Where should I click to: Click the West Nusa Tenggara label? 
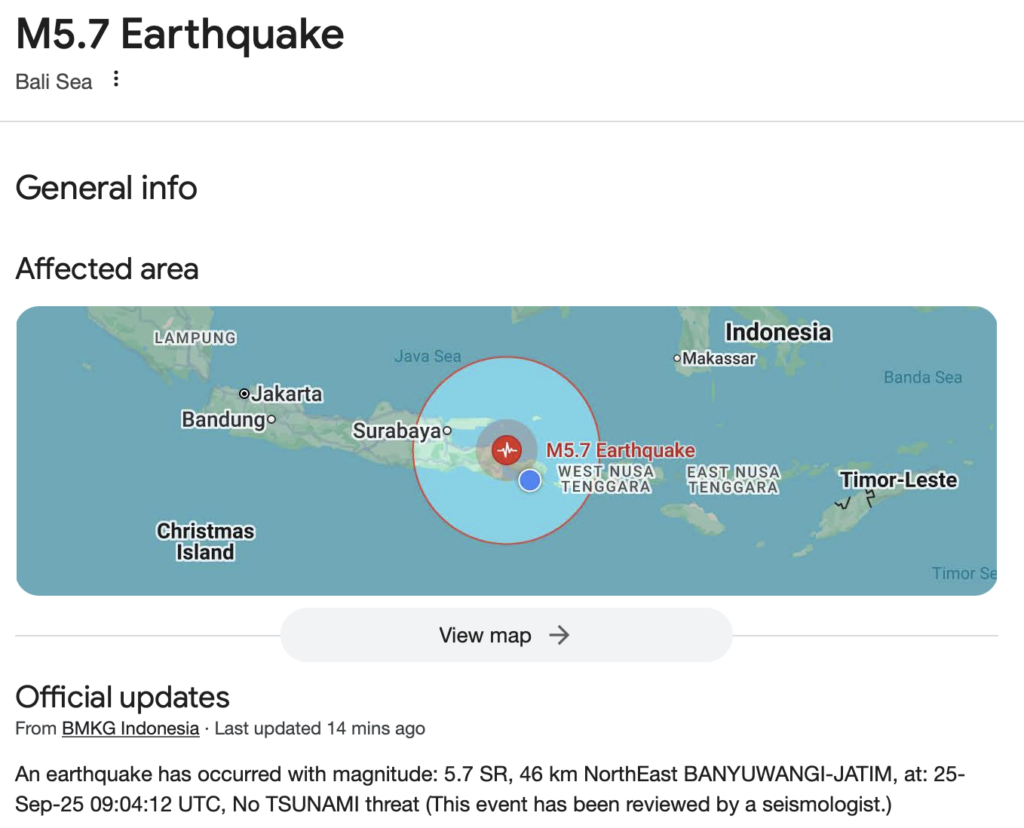pos(606,479)
